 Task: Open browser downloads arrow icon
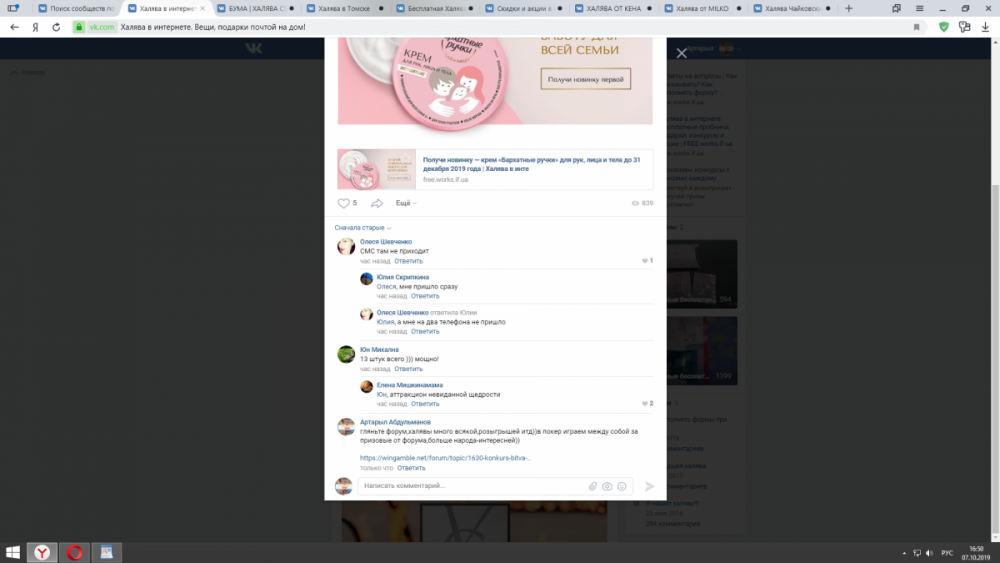(985, 27)
